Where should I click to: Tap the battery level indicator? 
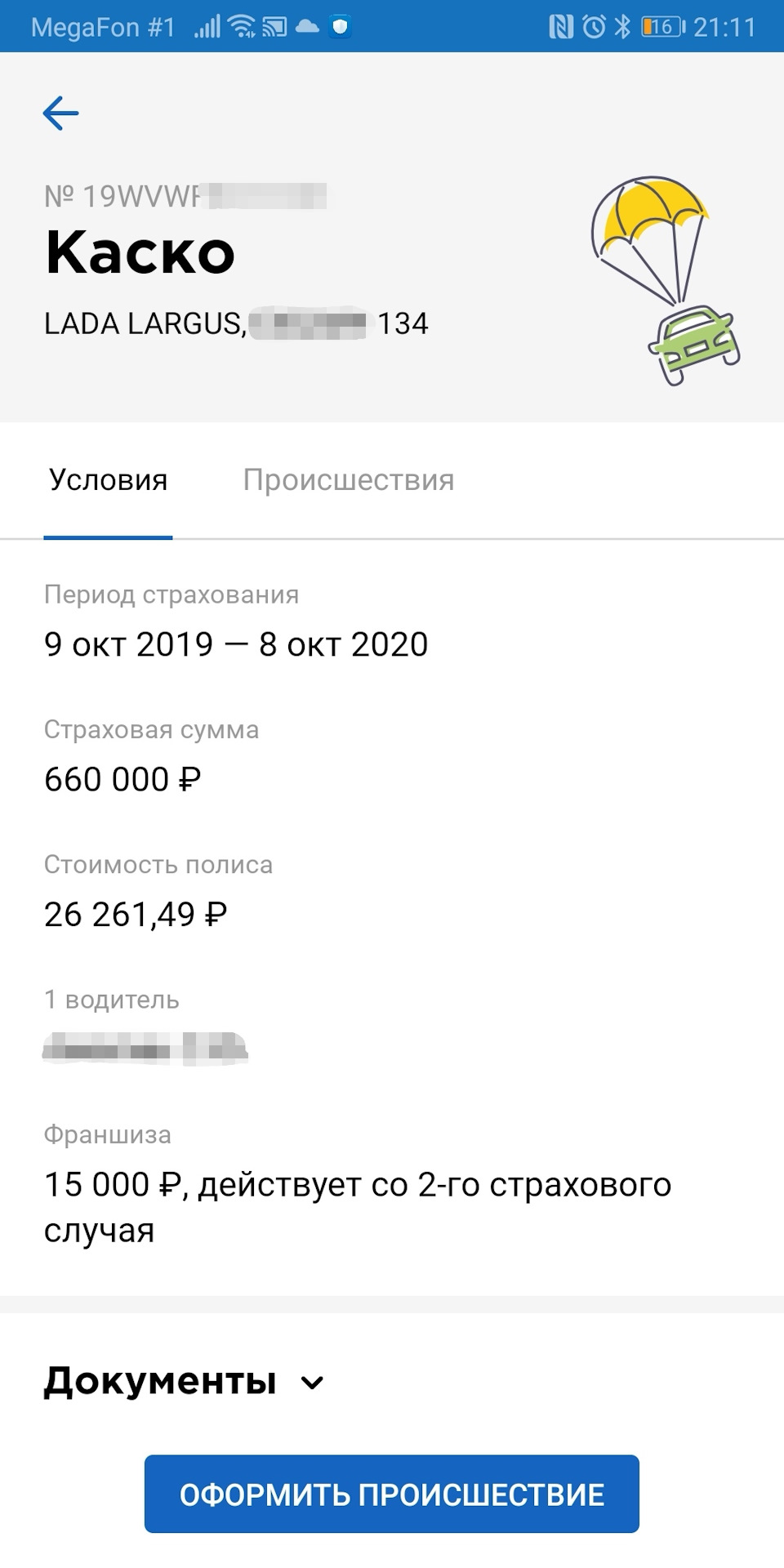tap(662, 27)
